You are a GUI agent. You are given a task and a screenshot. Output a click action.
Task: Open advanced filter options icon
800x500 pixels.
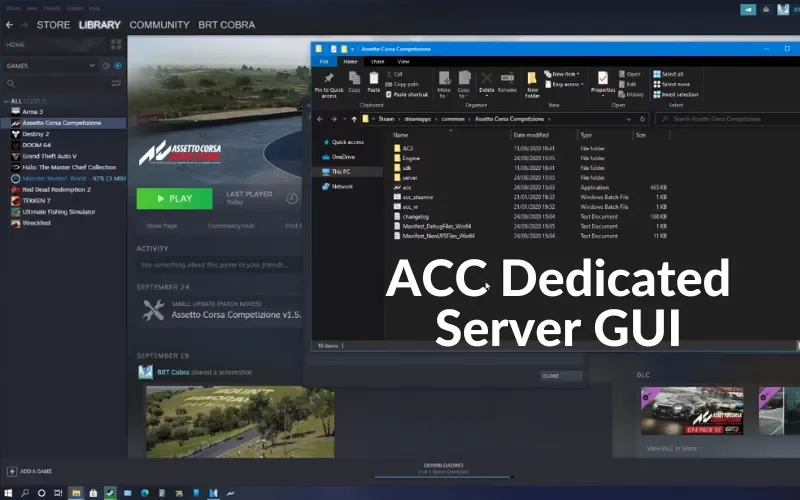pos(116,83)
